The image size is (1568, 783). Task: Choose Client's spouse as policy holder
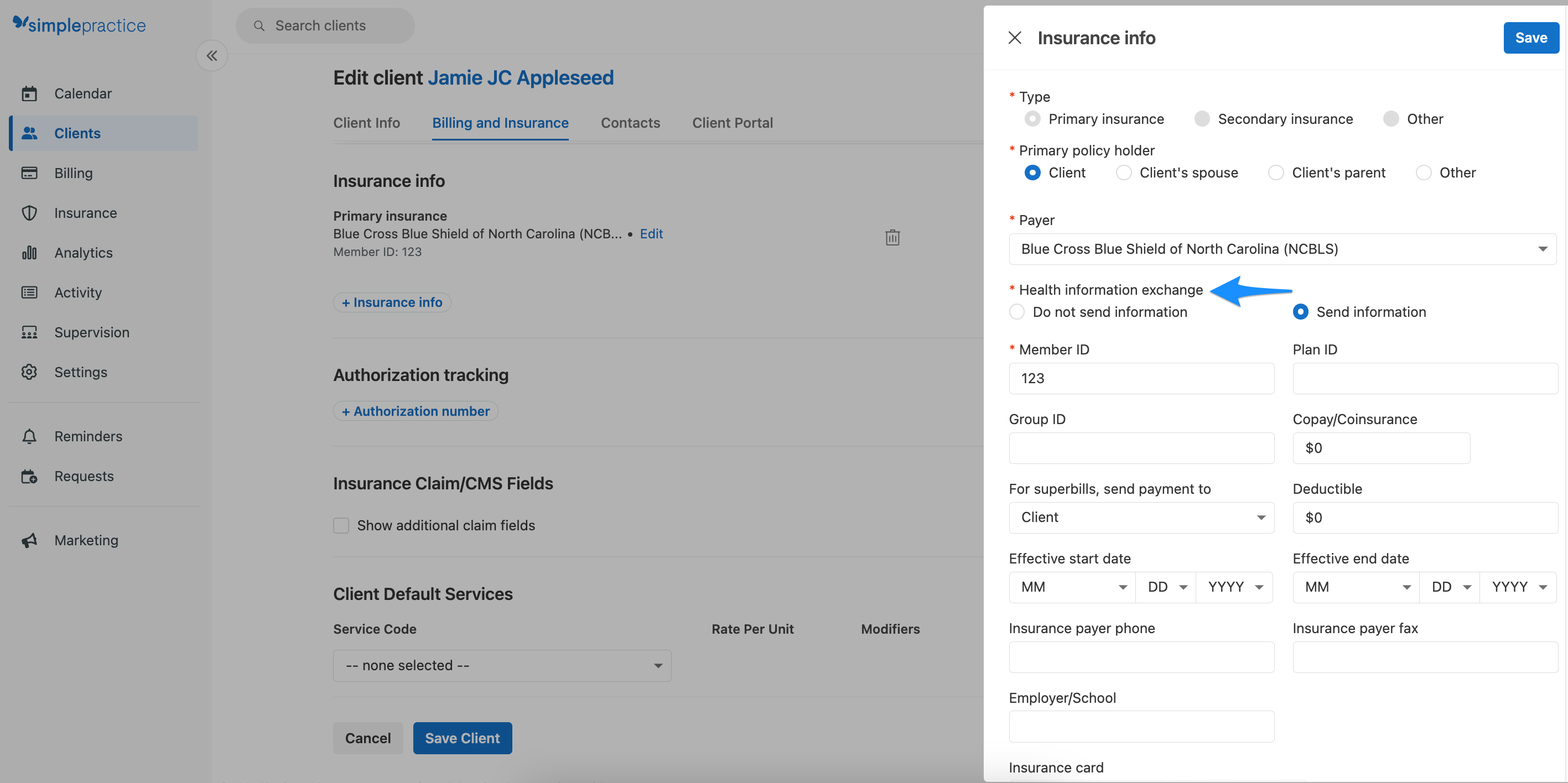click(x=1124, y=173)
